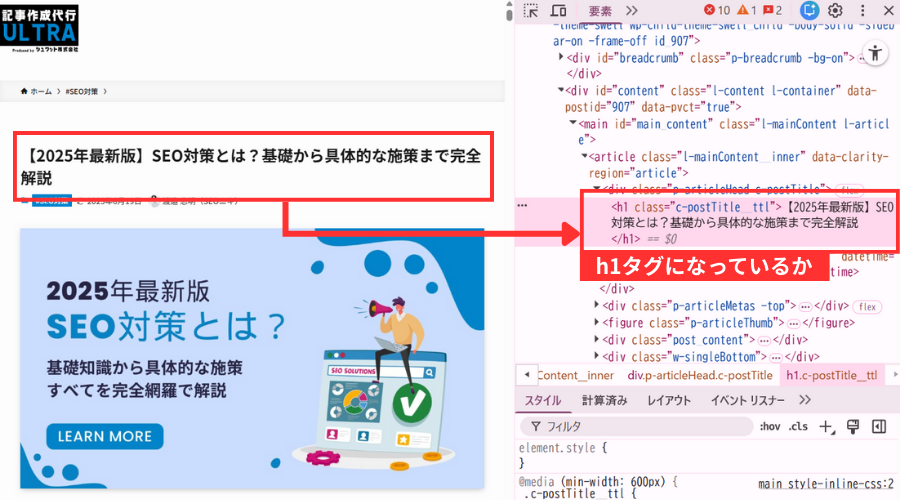Click the accessibility floating button

(x=875, y=53)
